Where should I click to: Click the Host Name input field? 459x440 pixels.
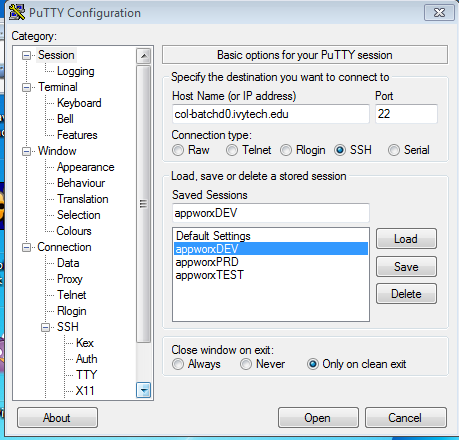[x=271, y=114]
